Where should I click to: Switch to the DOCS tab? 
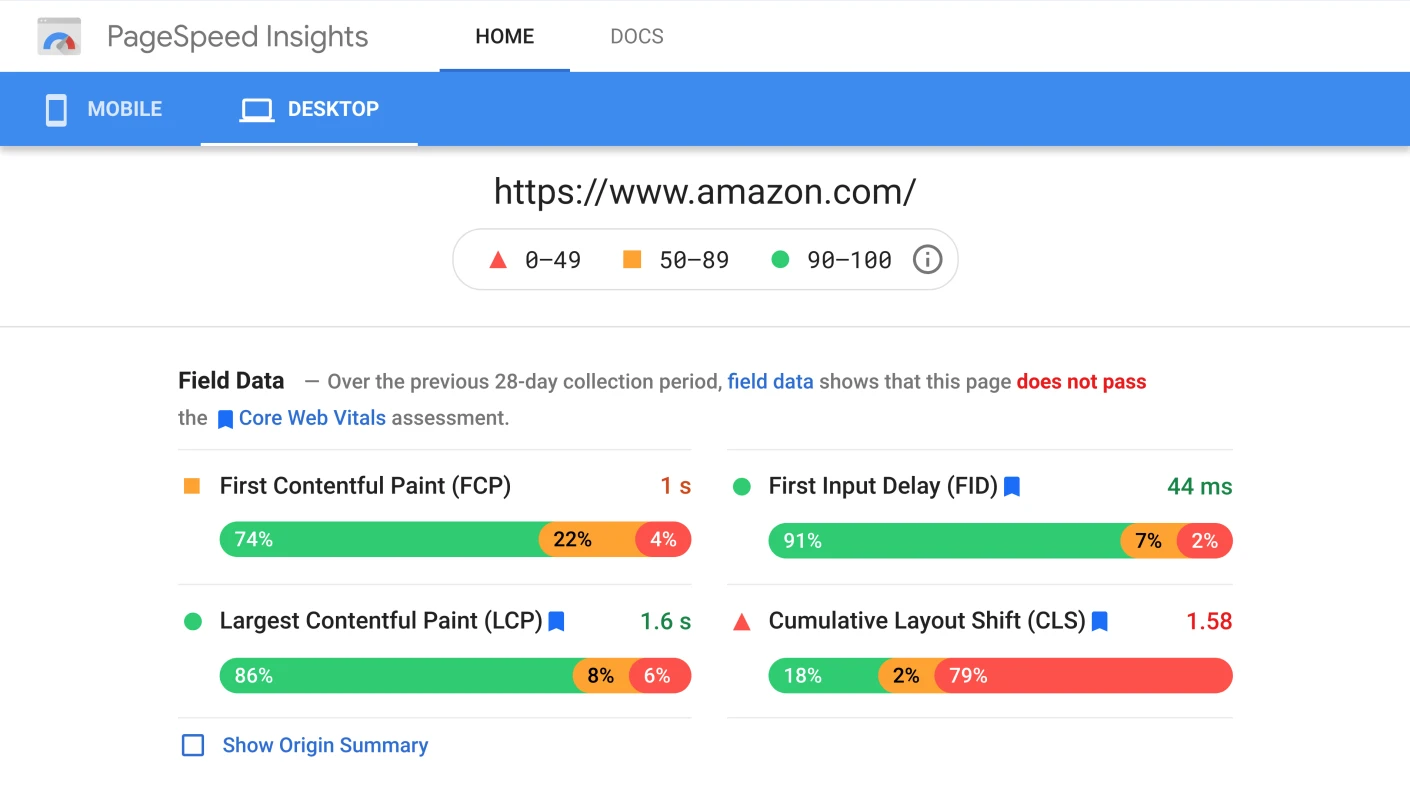[x=637, y=36]
